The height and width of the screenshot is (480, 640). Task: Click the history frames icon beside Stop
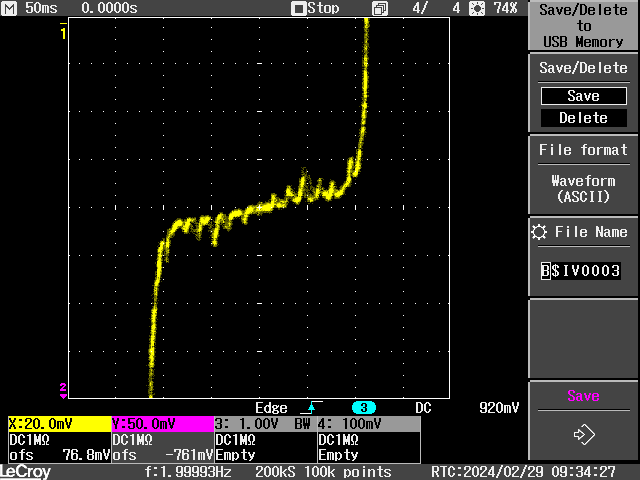tap(380, 9)
